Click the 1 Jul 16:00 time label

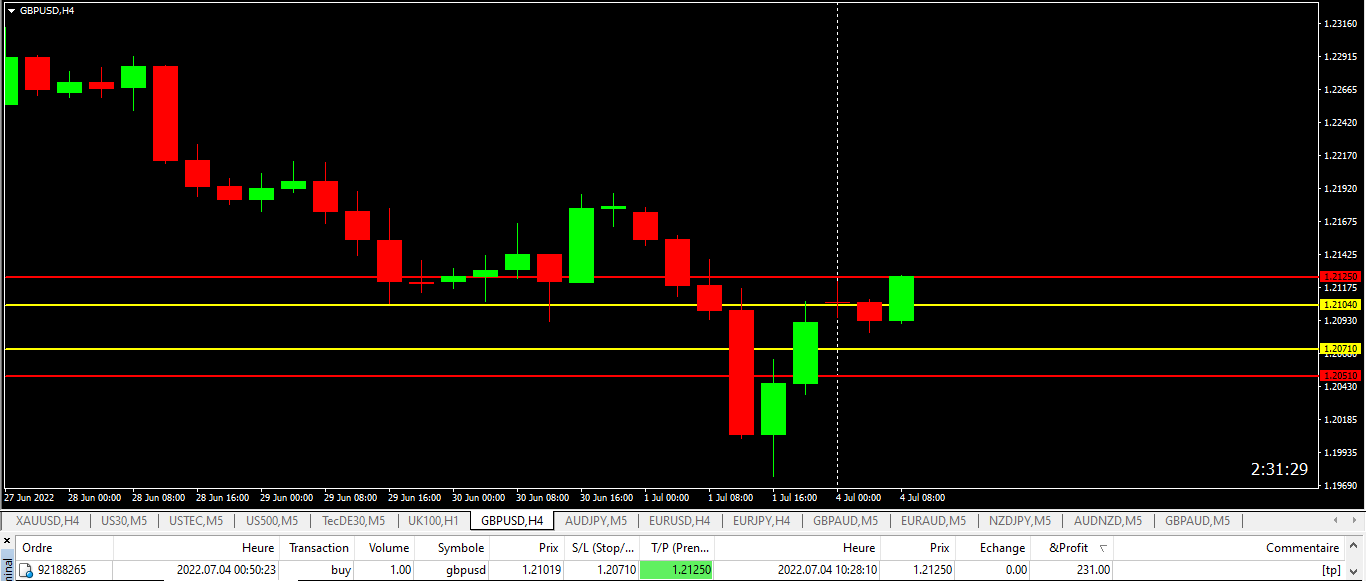pos(794,497)
